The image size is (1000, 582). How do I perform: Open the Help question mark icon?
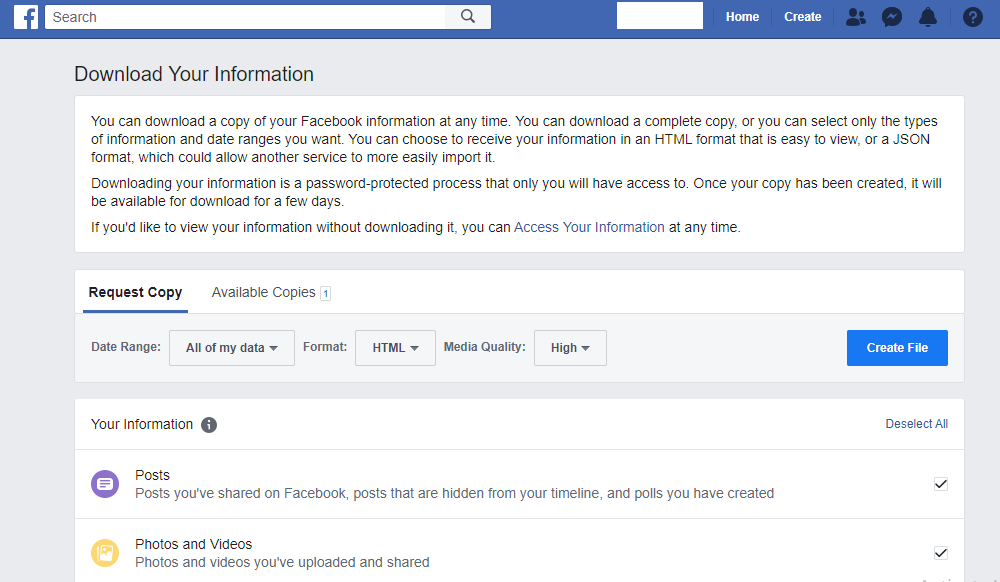tap(973, 17)
